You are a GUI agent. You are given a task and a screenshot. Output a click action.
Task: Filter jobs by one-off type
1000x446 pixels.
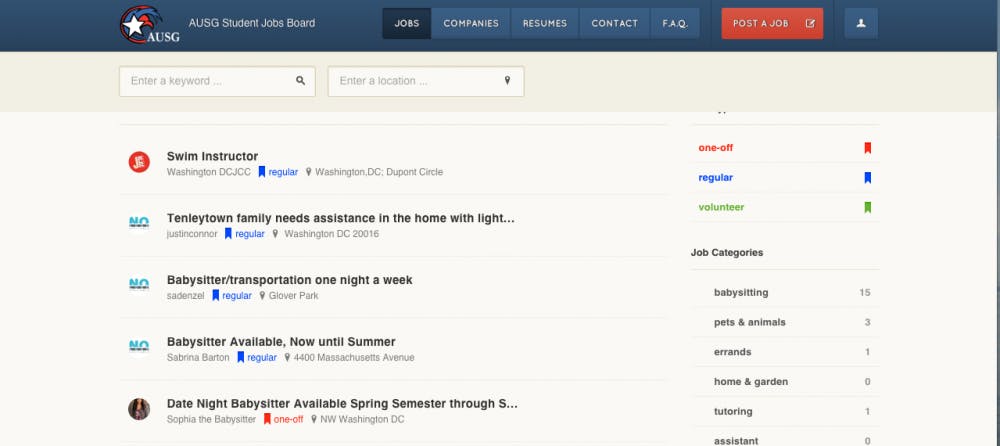coord(716,148)
